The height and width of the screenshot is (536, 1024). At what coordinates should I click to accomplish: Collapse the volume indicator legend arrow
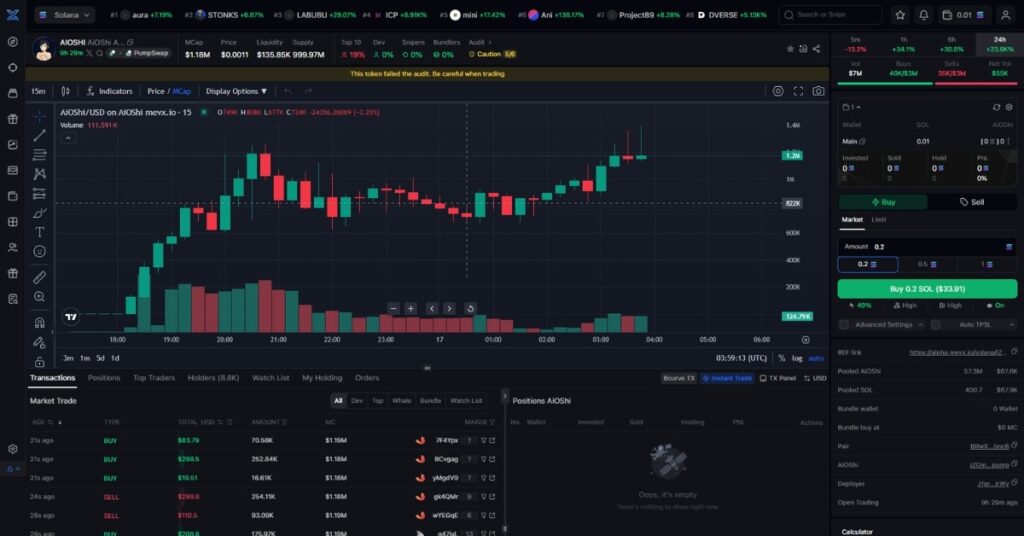click(68, 138)
